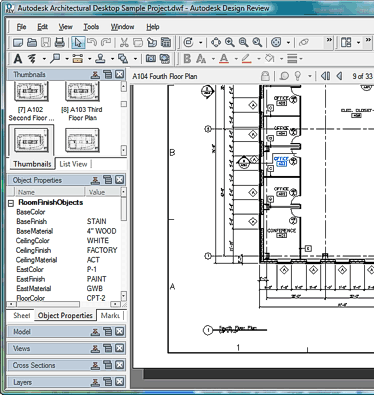This screenshot has width=374, height=395.
Task: Activate the Select arrow tool
Action: 78,42
